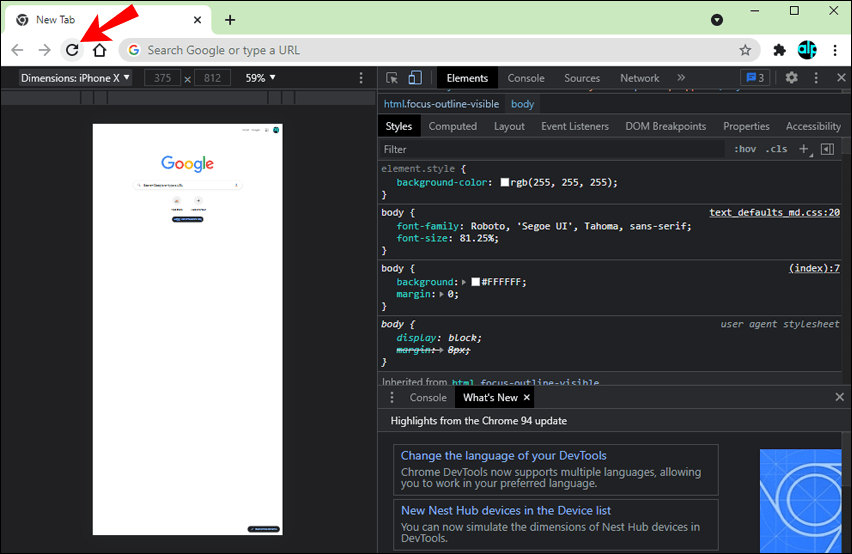
Task: Open Change the language of your DevTools
Action: (504, 456)
